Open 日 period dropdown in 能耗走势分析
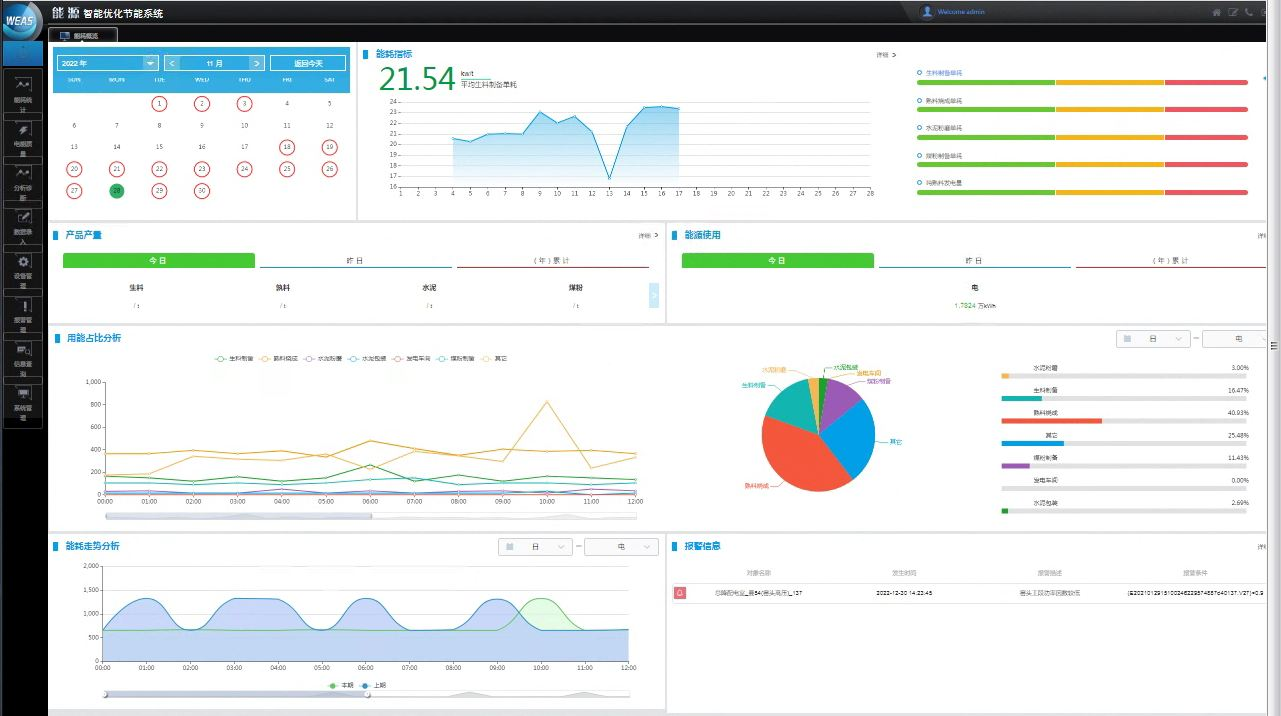Image resolution: width=1281 pixels, height=716 pixels. coord(536,547)
